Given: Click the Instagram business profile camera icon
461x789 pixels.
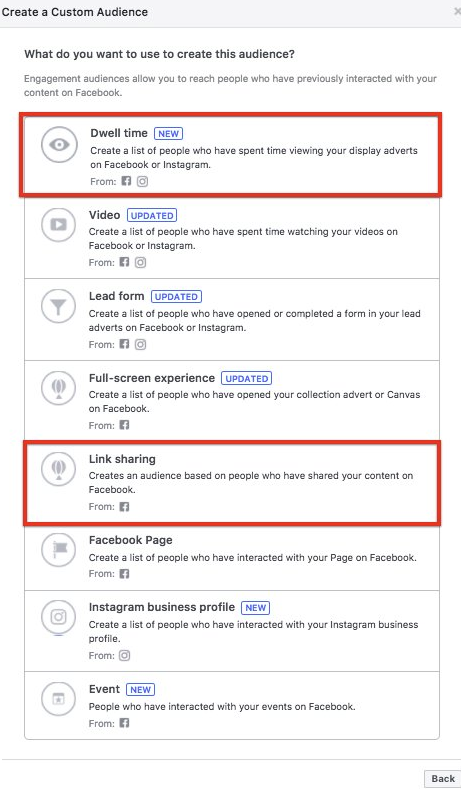Looking at the screenshot, I should click(58, 616).
